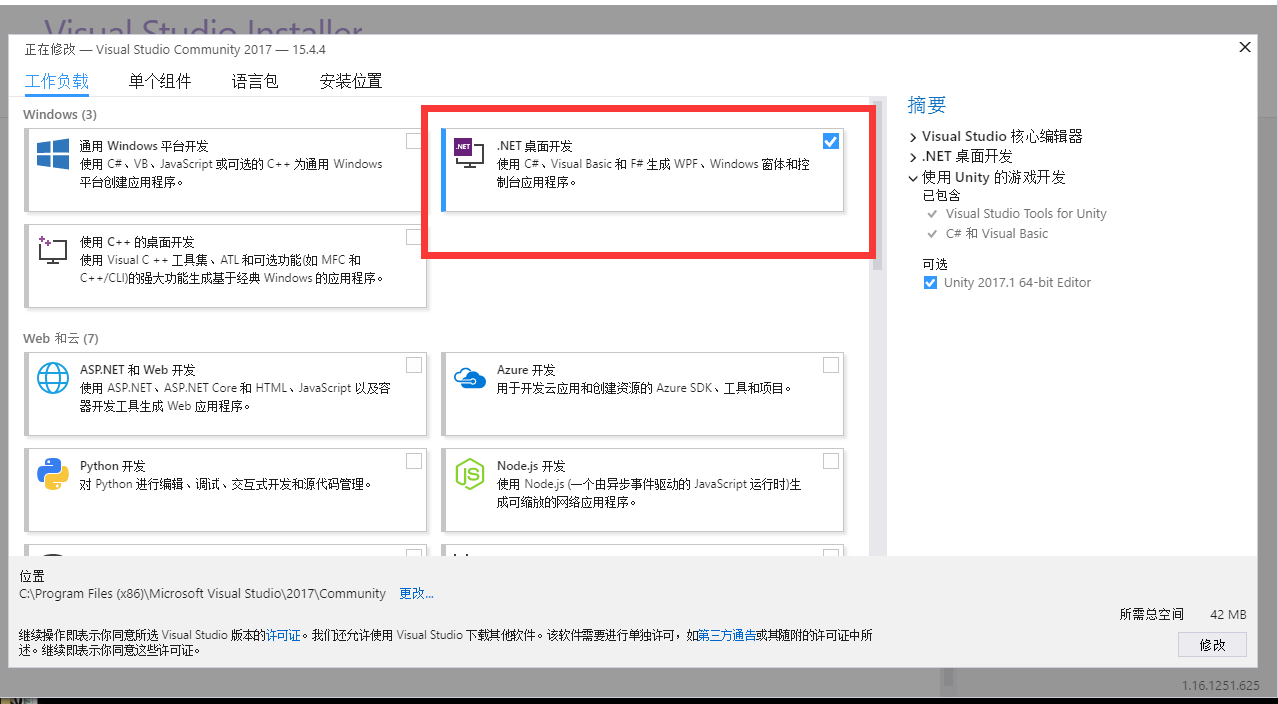Click the Azure cloud icon
This screenshot has width=1278, height=704.
(x=469, y=378)
